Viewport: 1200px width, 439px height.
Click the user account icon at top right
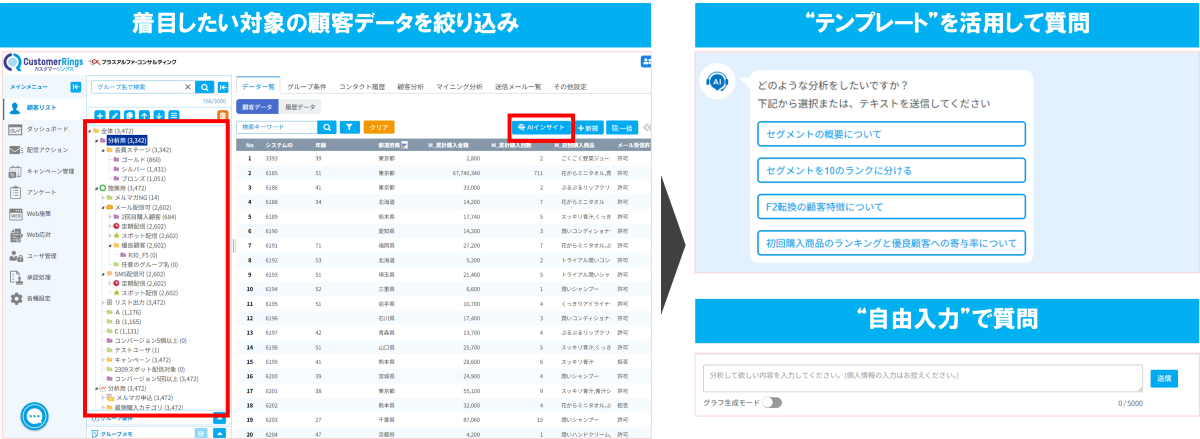pyautogui.click(x=645, y=61)
